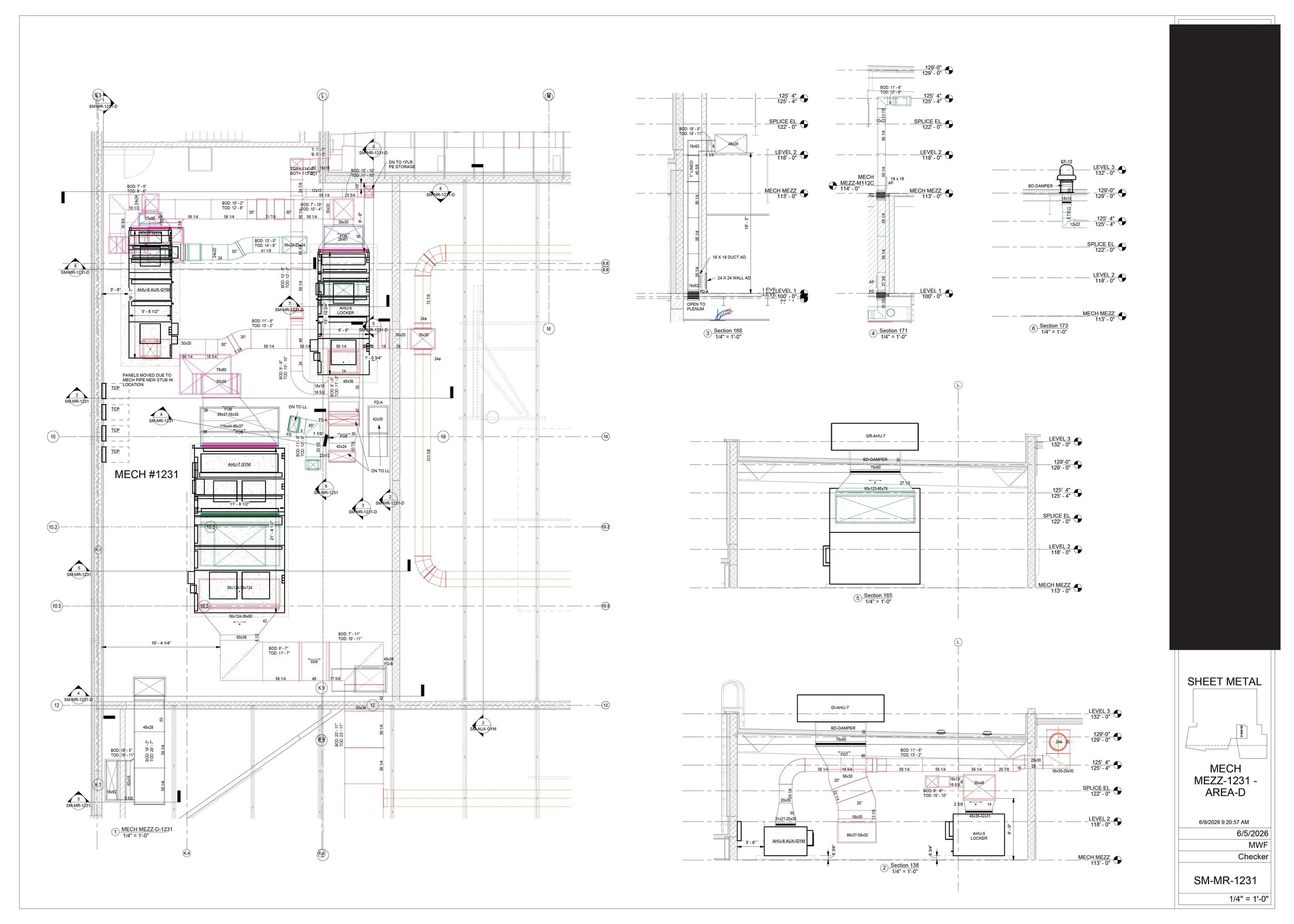Click the AHU-7 GYM unit label

tap(239, 464)
